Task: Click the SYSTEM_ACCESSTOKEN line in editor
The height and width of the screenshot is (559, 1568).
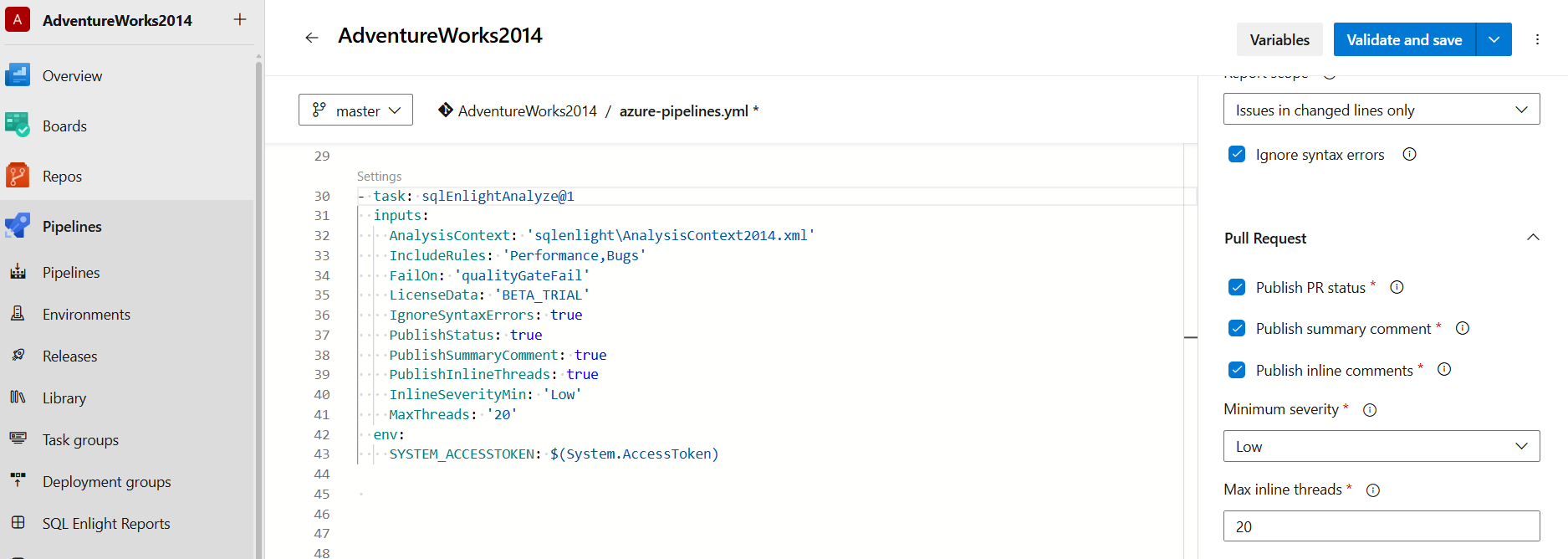Action: pos(554,454)
